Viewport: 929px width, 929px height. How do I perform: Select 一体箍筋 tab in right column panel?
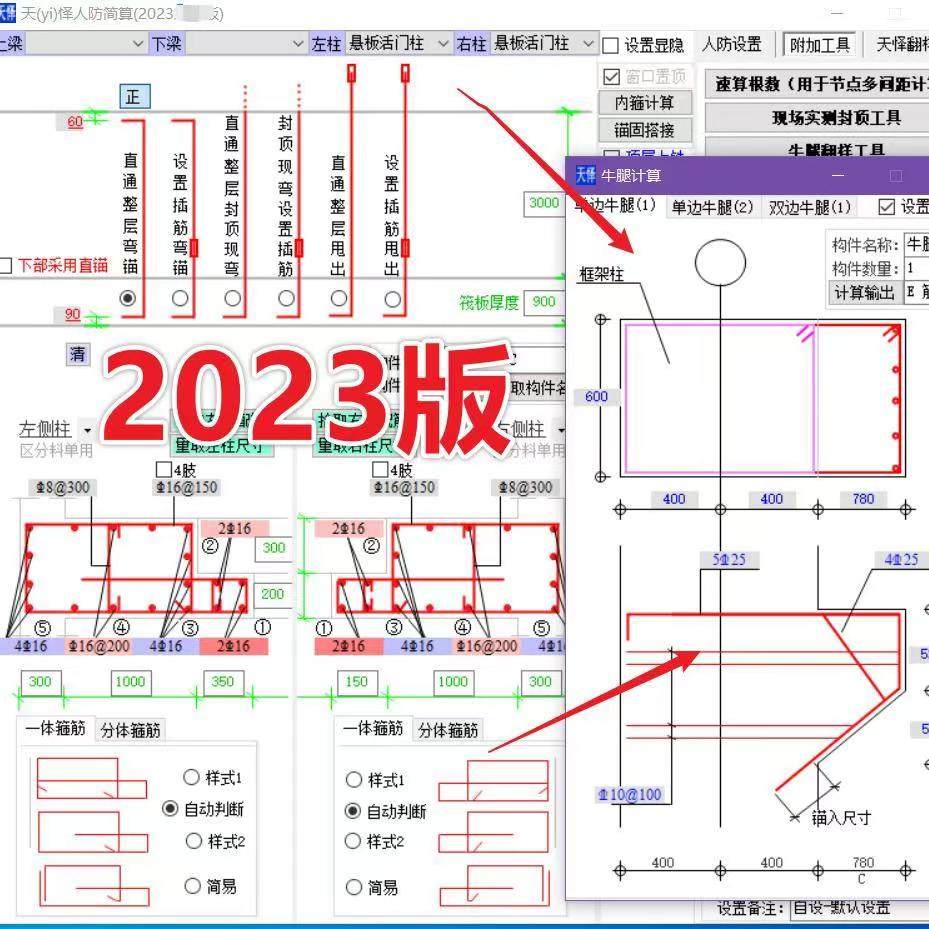tap(373, 729)
